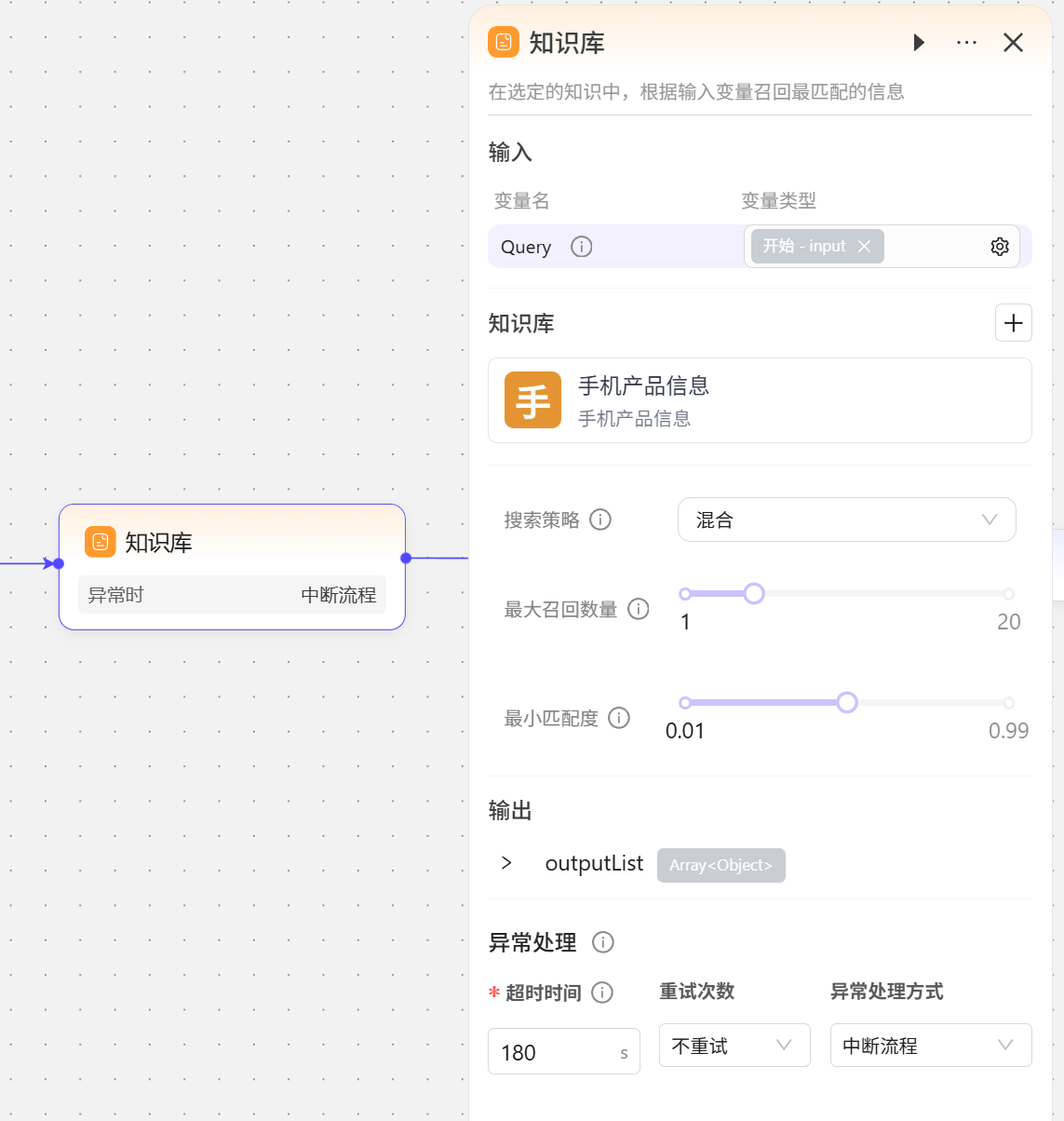Image resolution: width=1064 pixels, height=1121 pixels.
Task: Open the 异常处理方式 dropdown
Action: (930, 1046)
